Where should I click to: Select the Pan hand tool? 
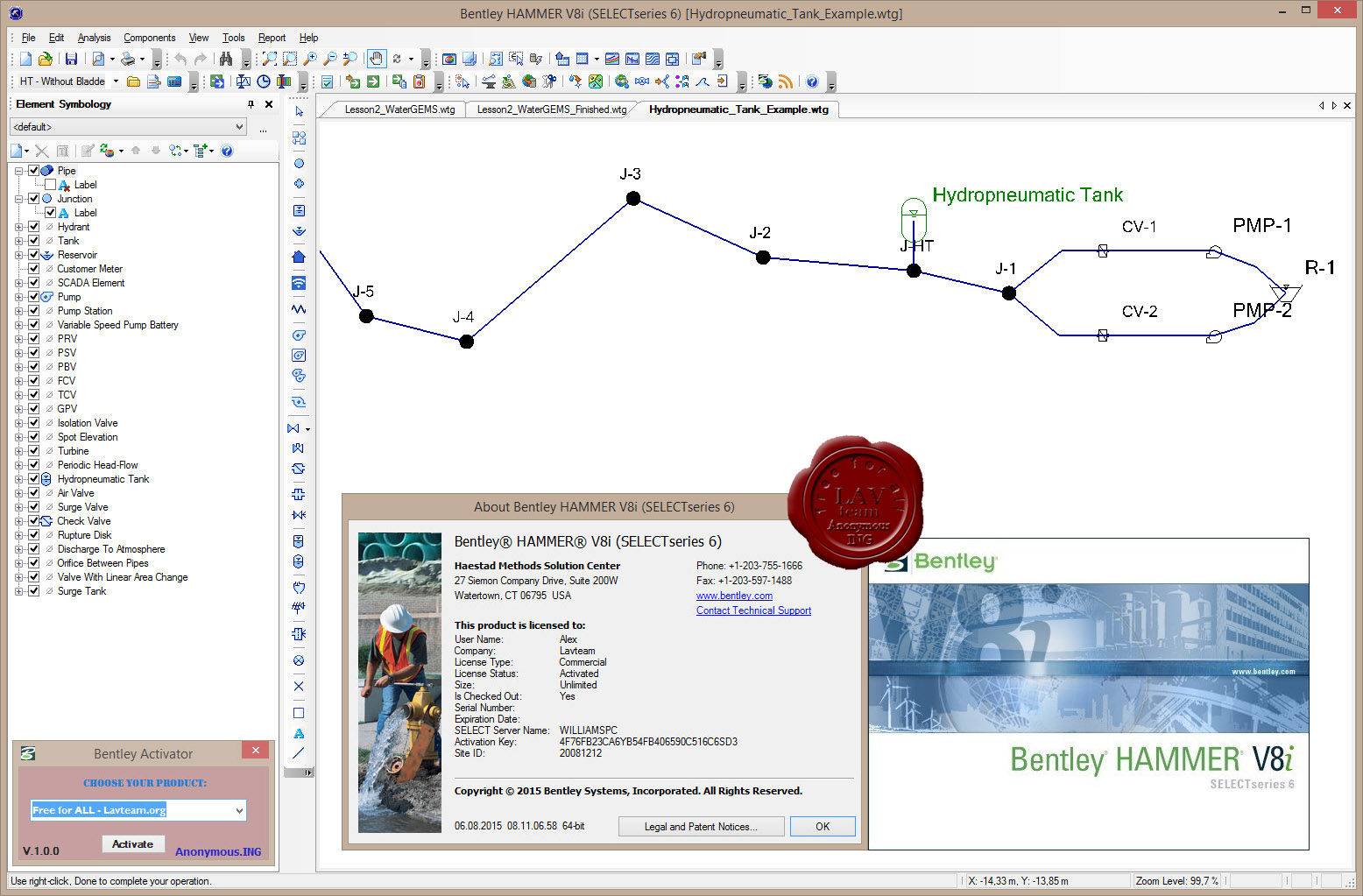click(376, 59)
